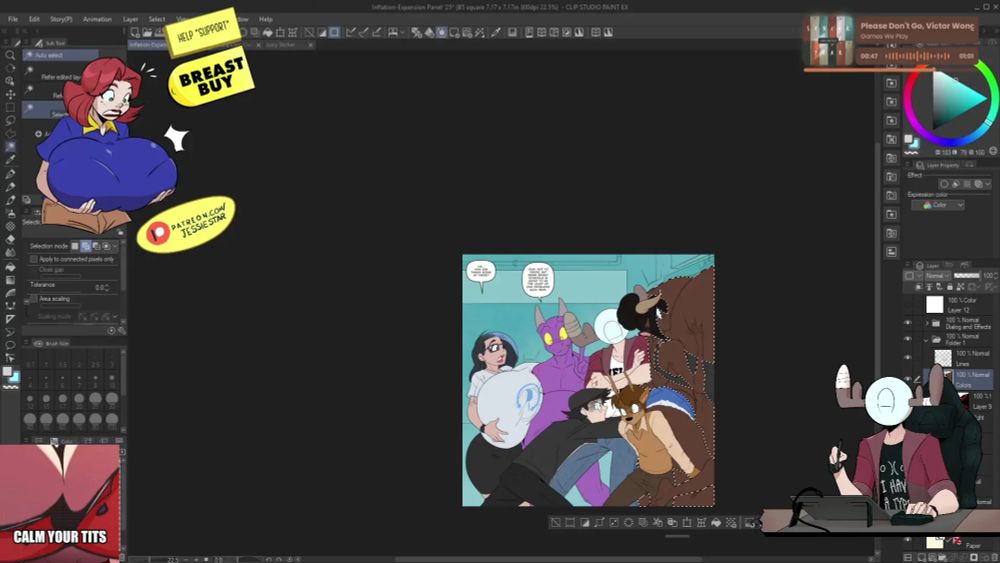
Task: Open the File menu
Action: tap(13, 19)
